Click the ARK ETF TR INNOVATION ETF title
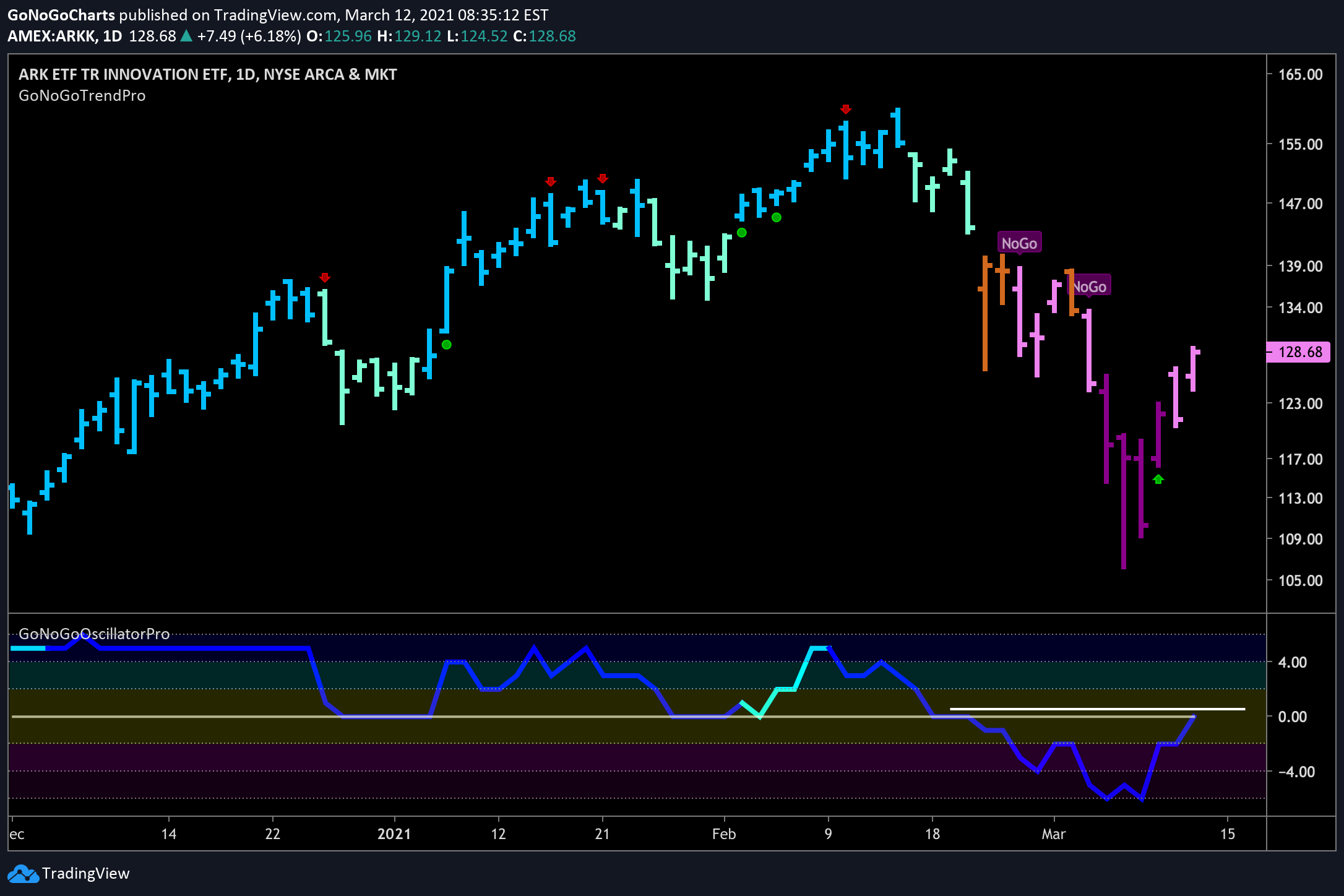 click(207, 74)
